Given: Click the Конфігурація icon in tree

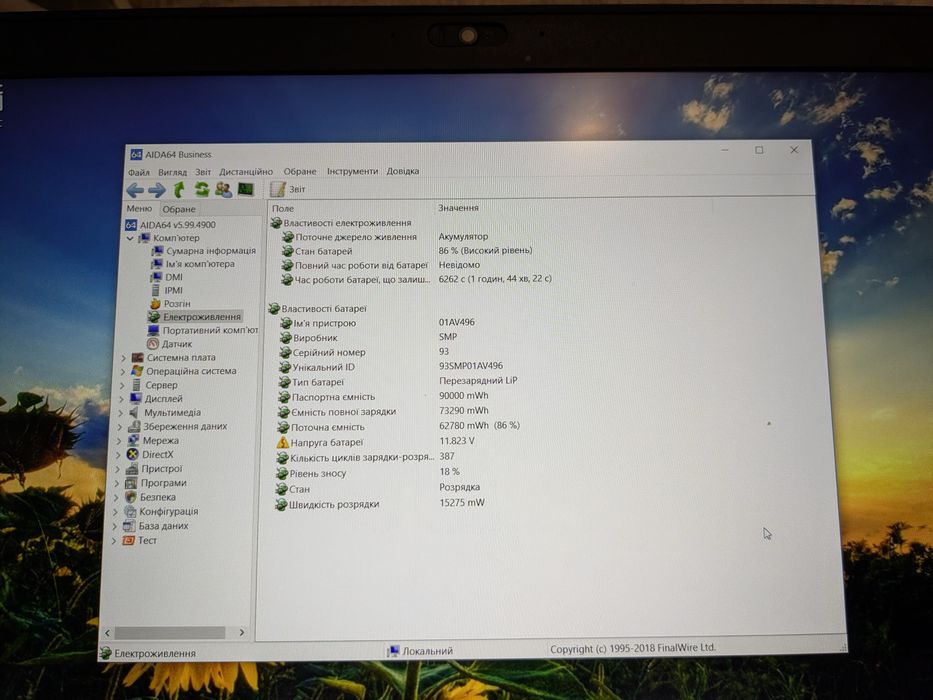Looking at the screenshot, I should pyautogui.click(x=130, y=512).
